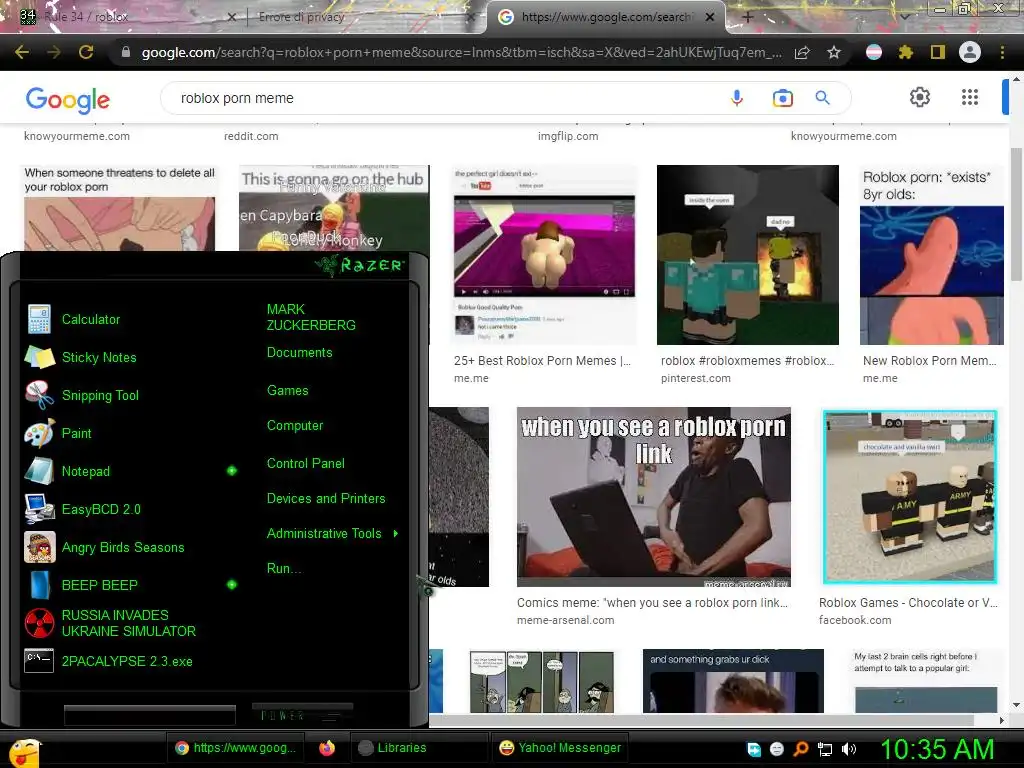Viewport: 1024px width, 768px height.
Task: Click the striped flag extension icon
Action: click(x=874, y=52)
